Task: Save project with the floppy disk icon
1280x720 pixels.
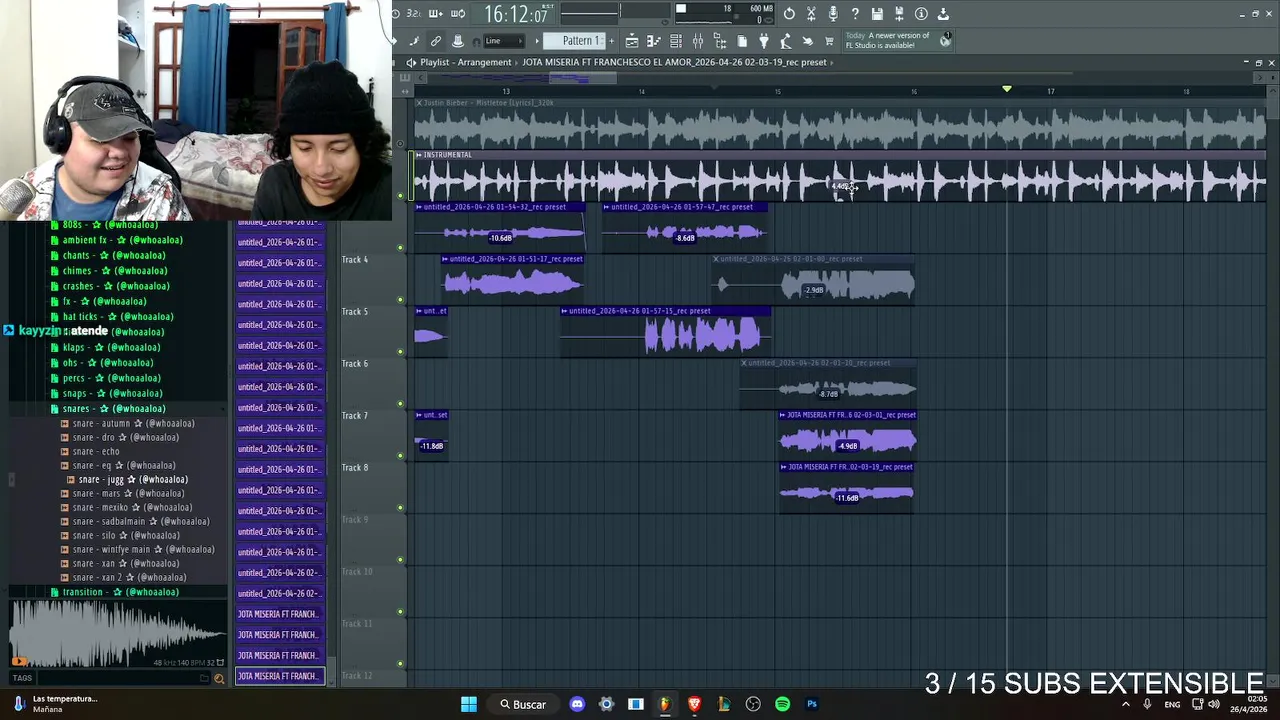Action: click(877, 14)
